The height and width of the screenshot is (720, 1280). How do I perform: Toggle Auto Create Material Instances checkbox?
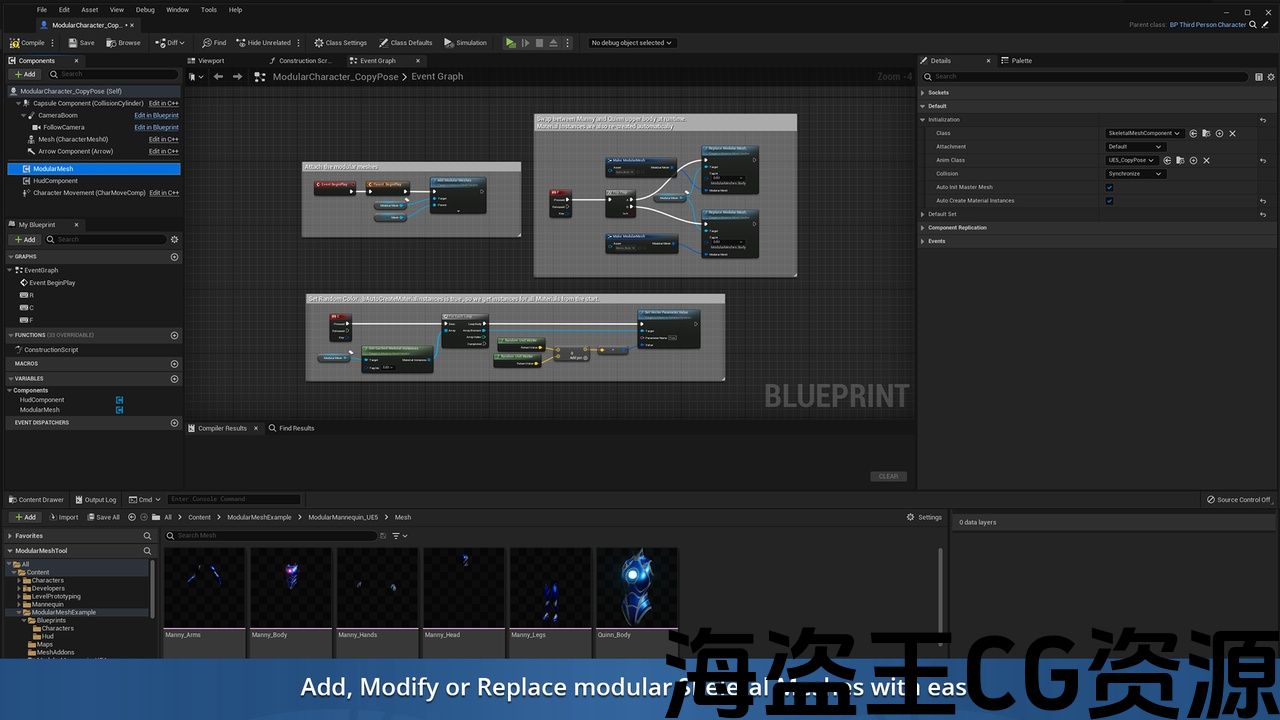tap(1109, 201)
